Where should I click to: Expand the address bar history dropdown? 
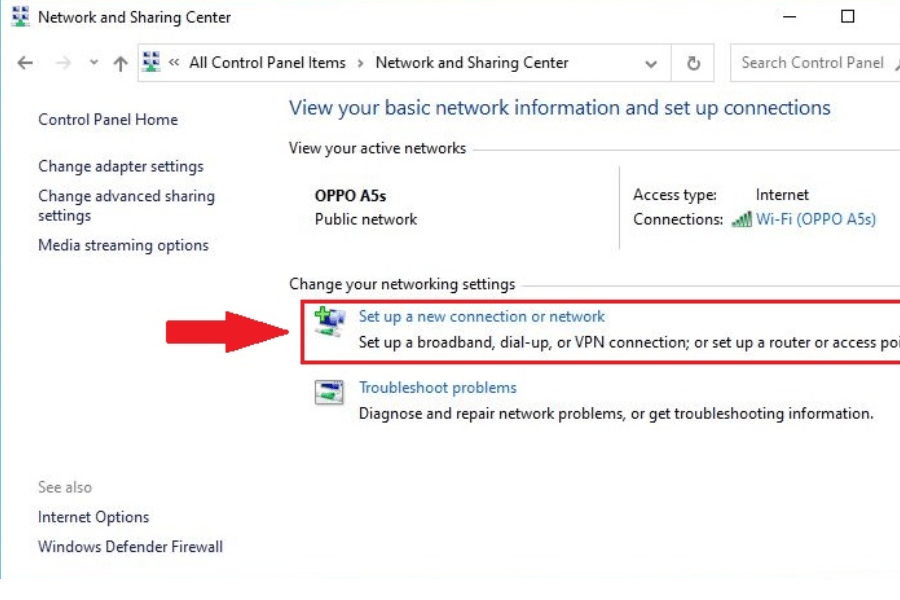652,63
